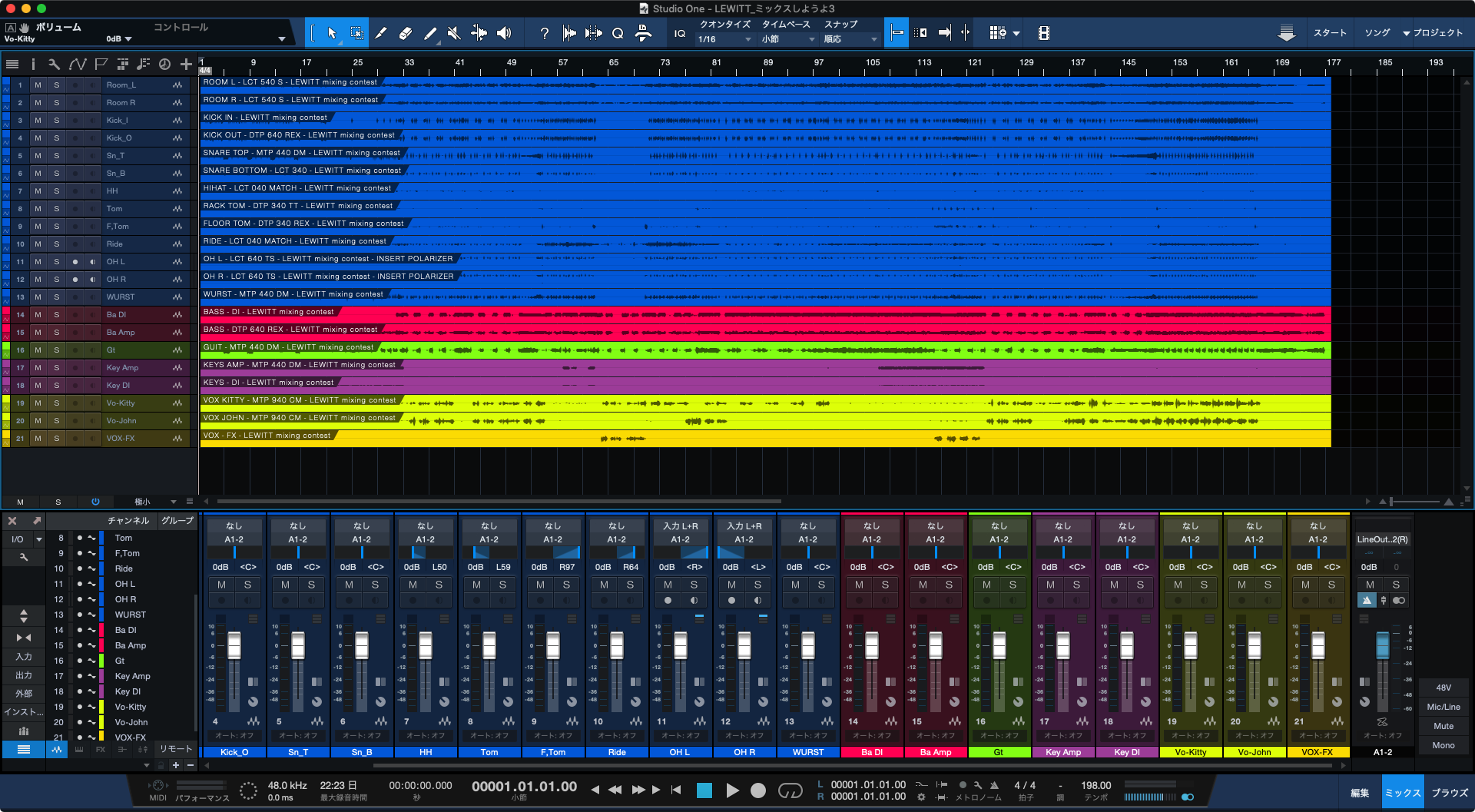Open the video player film icon

[x=1043, y=33]
